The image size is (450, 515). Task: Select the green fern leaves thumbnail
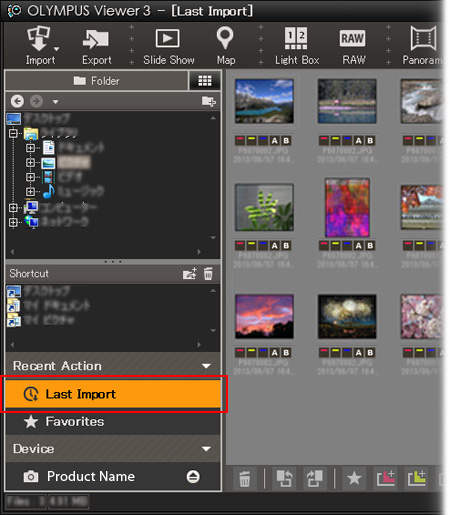tap(264, 207)
